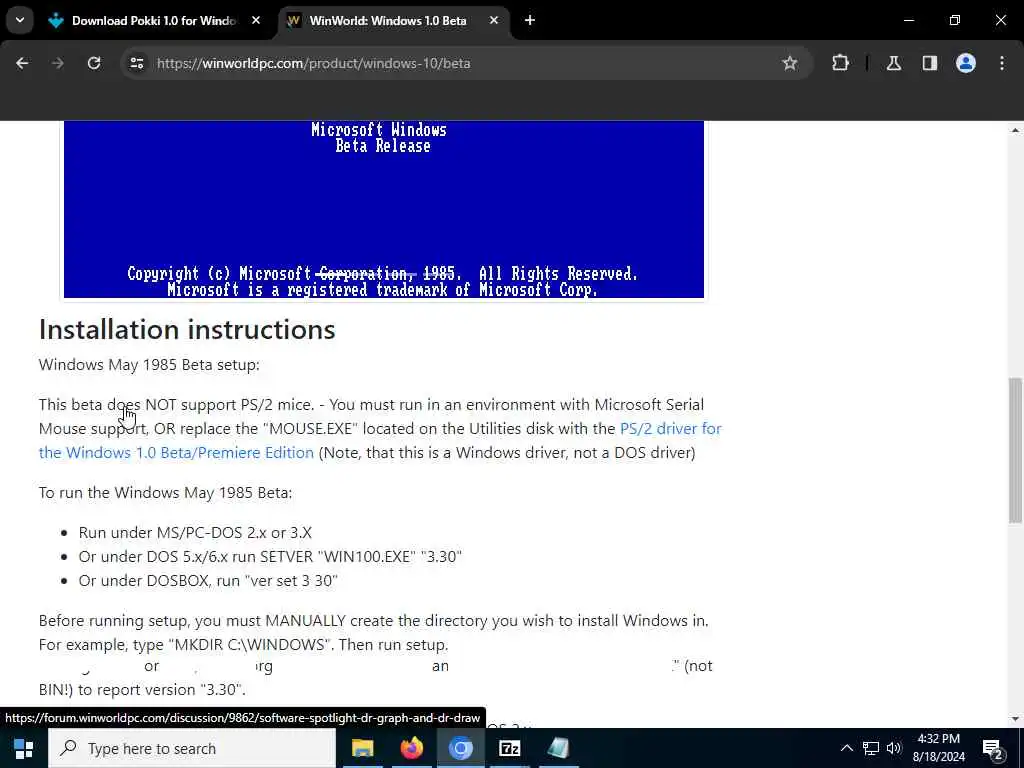
Task: Launch Firefox from taskbar
Action: pyautogui.click(x=411, y=748)
